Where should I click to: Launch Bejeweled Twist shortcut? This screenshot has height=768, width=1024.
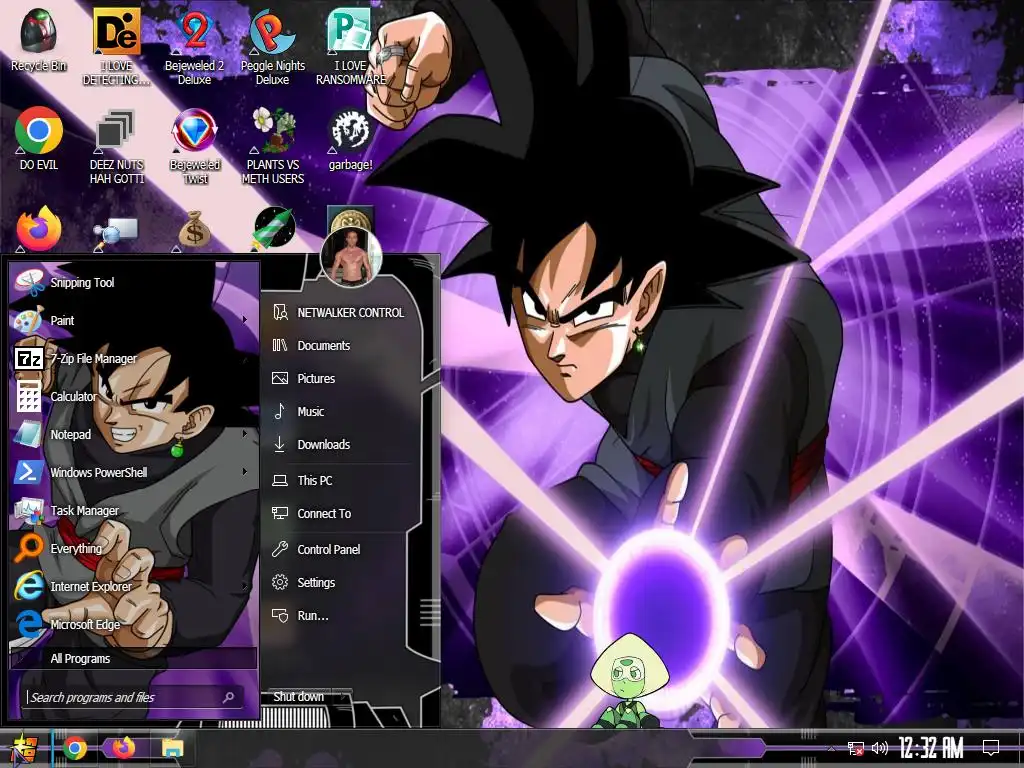195,146
